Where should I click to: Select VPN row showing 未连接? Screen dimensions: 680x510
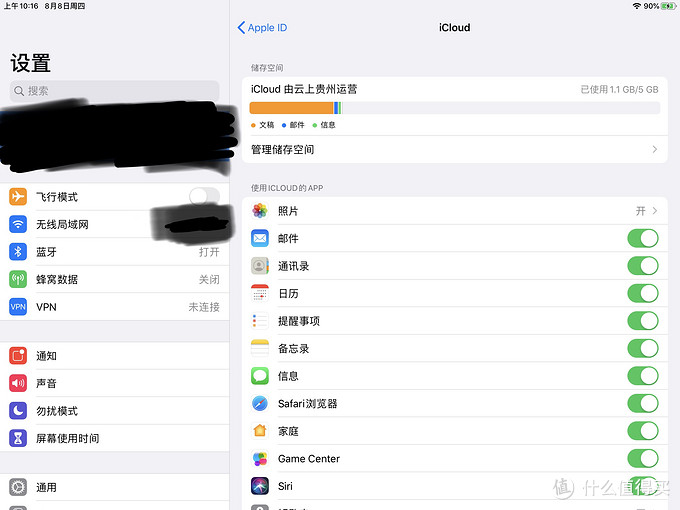(115, 307)
